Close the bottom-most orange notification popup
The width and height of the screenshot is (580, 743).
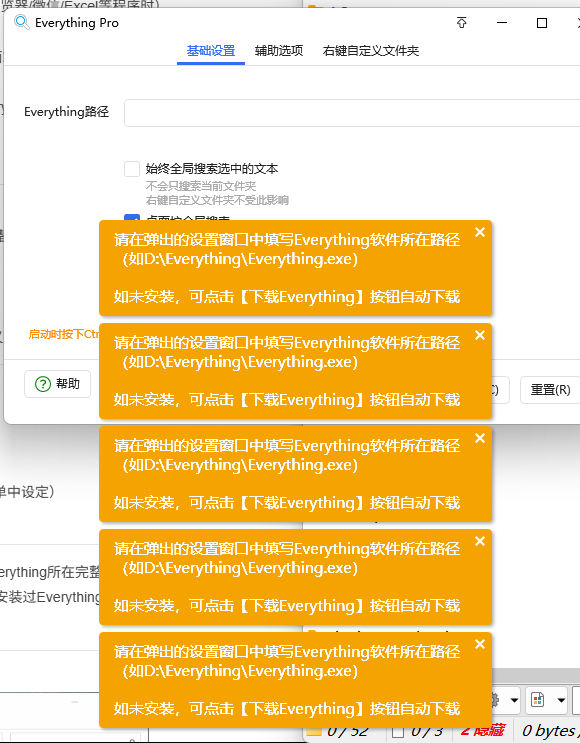click(x=480, y=644)
